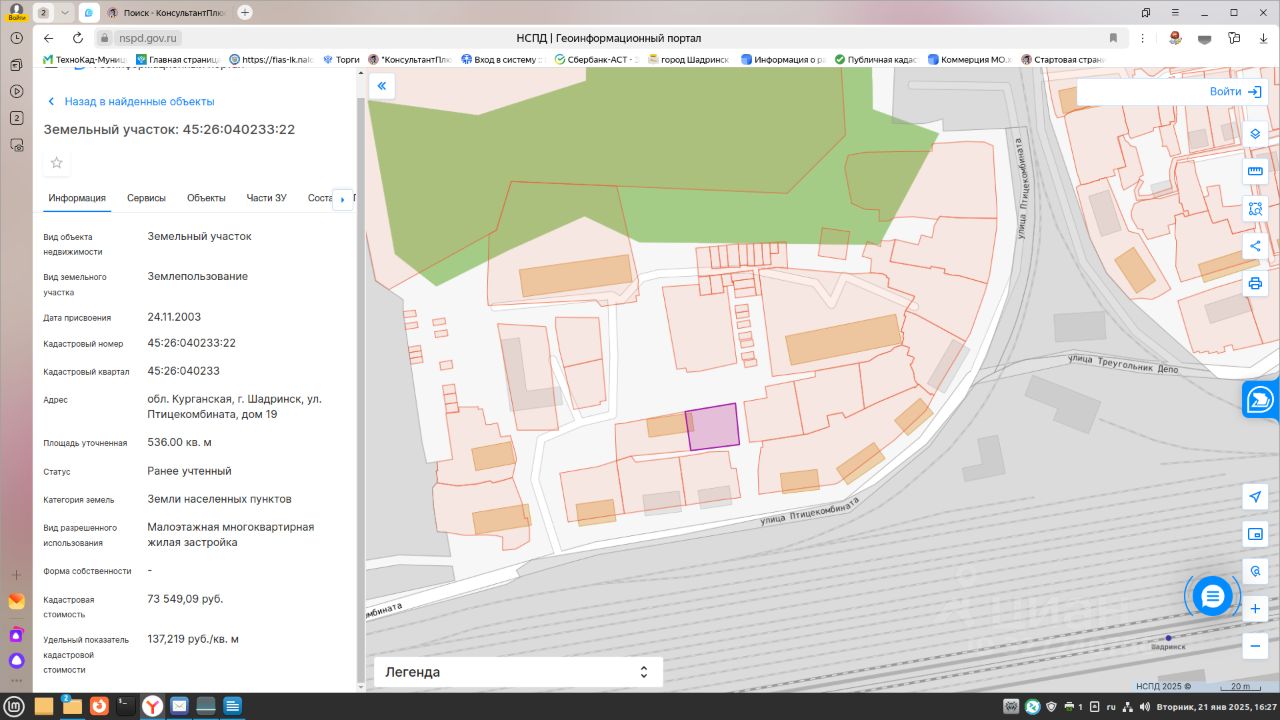
Task: Open the Части ЗУ tab
Action: tap(266, 198)
